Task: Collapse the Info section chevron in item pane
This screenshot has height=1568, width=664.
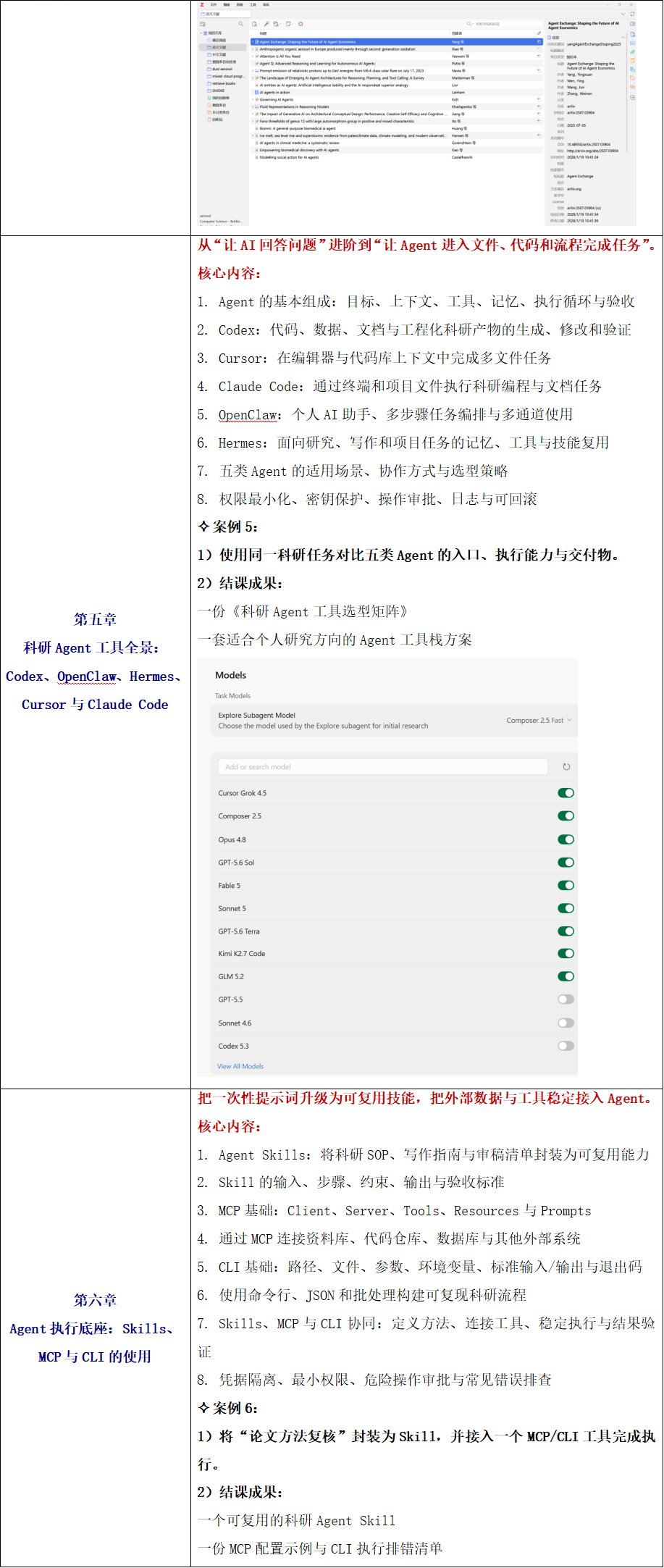Action: coord(623,38)
